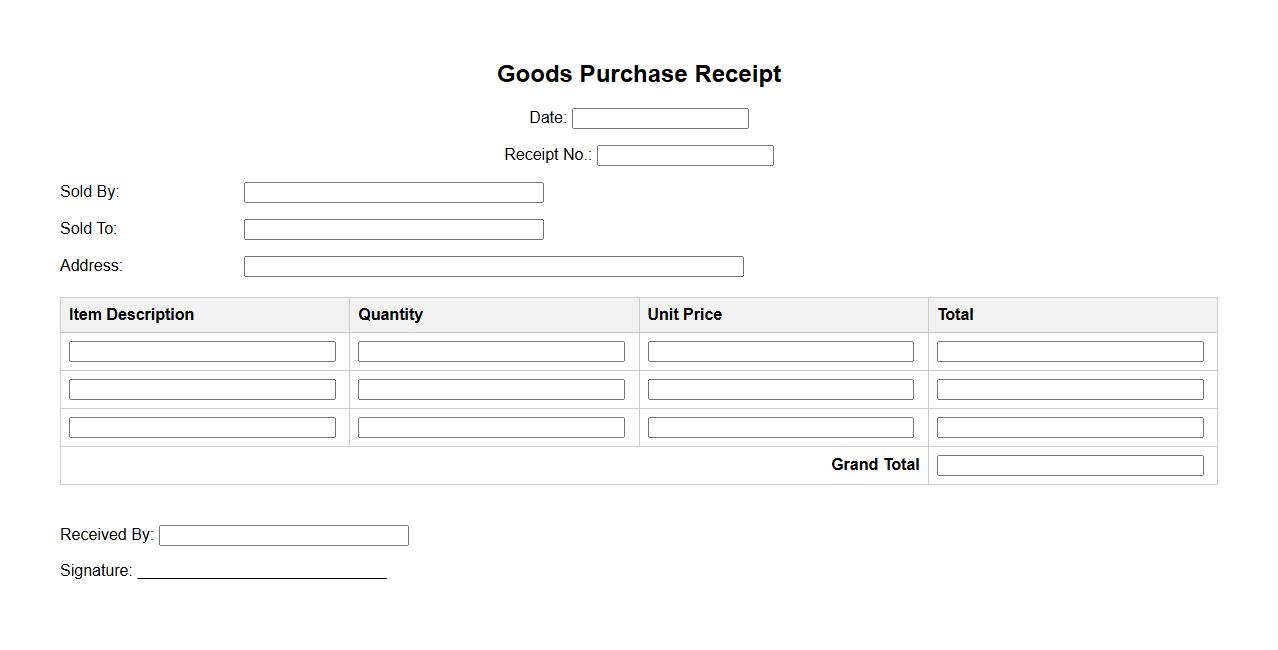Image resolution: width=1278 pixels, height=650 pixels.
Task: Click the Grand Total input field
Action: click(x=1070, y=466)
